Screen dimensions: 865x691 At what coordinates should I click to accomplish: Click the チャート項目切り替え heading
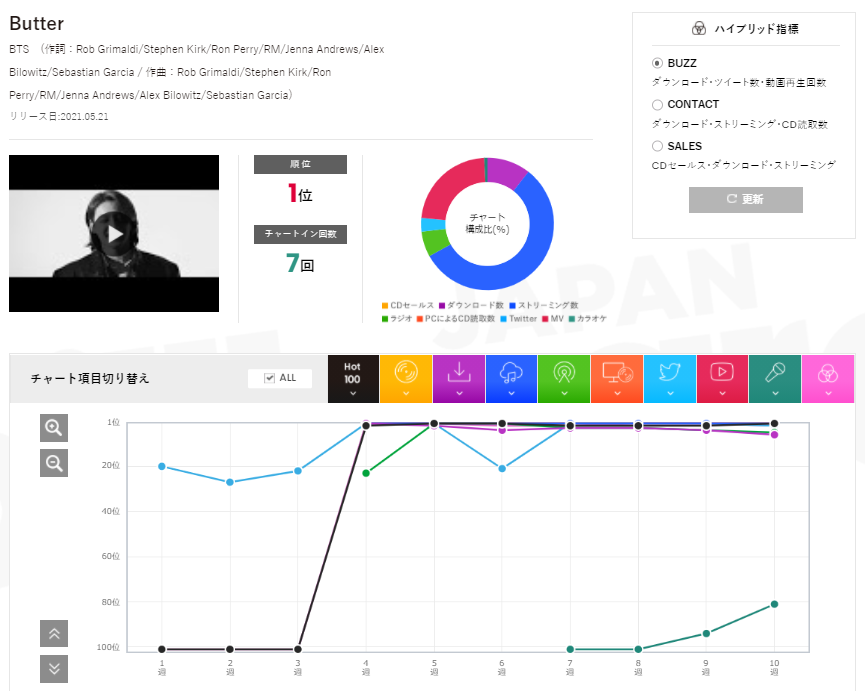[90, 378]
